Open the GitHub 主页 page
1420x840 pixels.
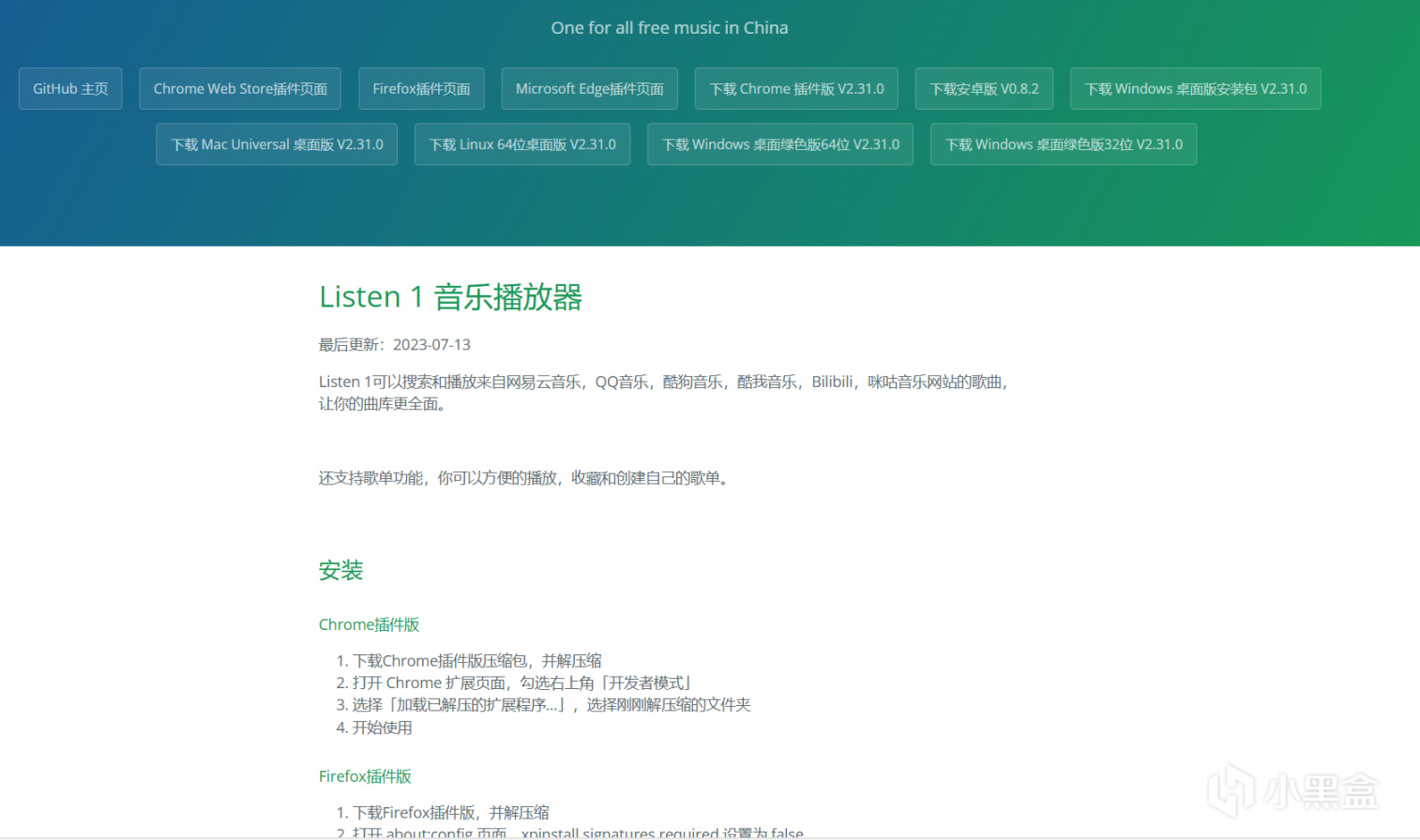click(x=70, y=88)
